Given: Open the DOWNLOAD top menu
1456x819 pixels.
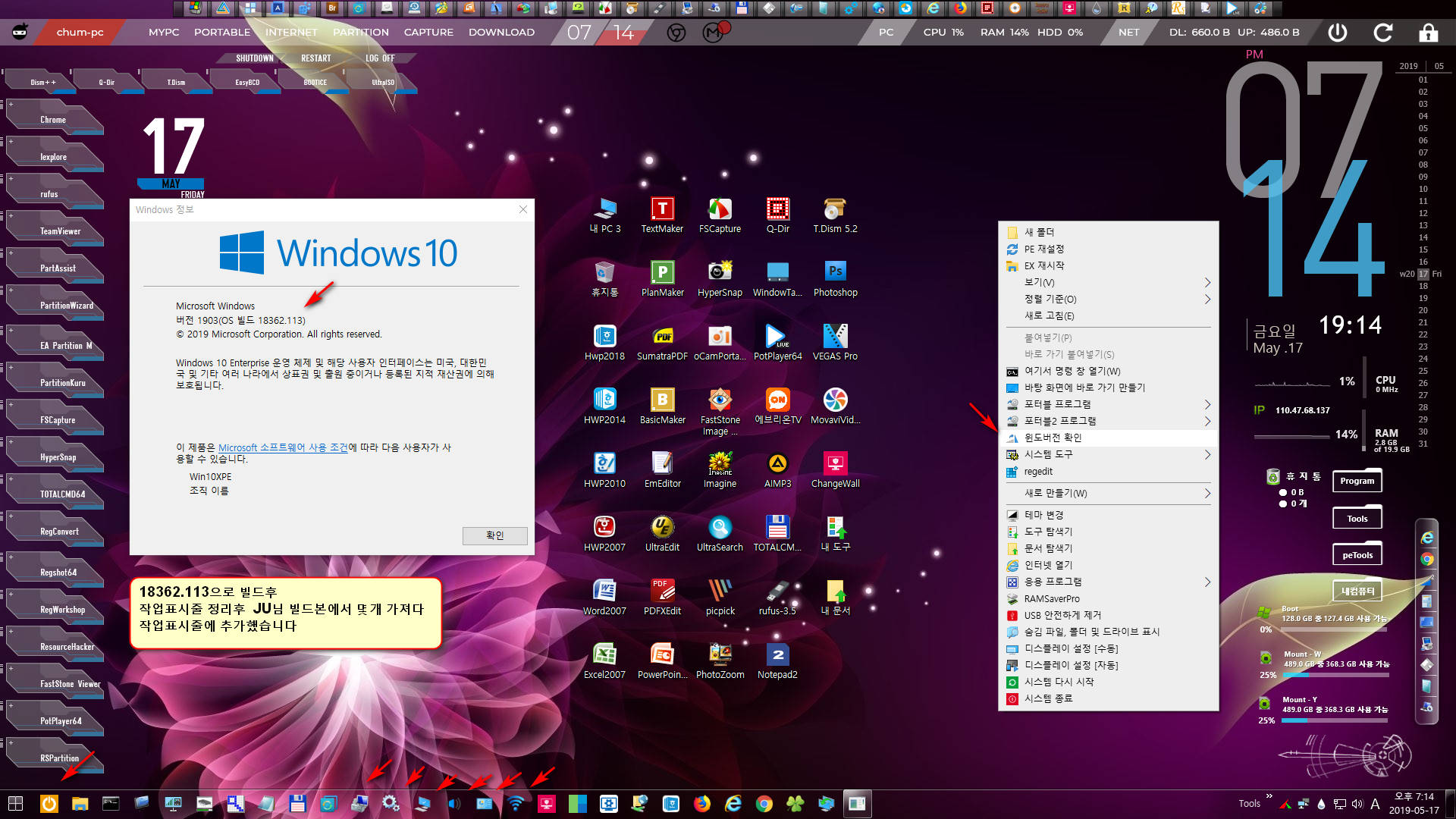Looking at the screenshot, I should click(x=501, y=33).
